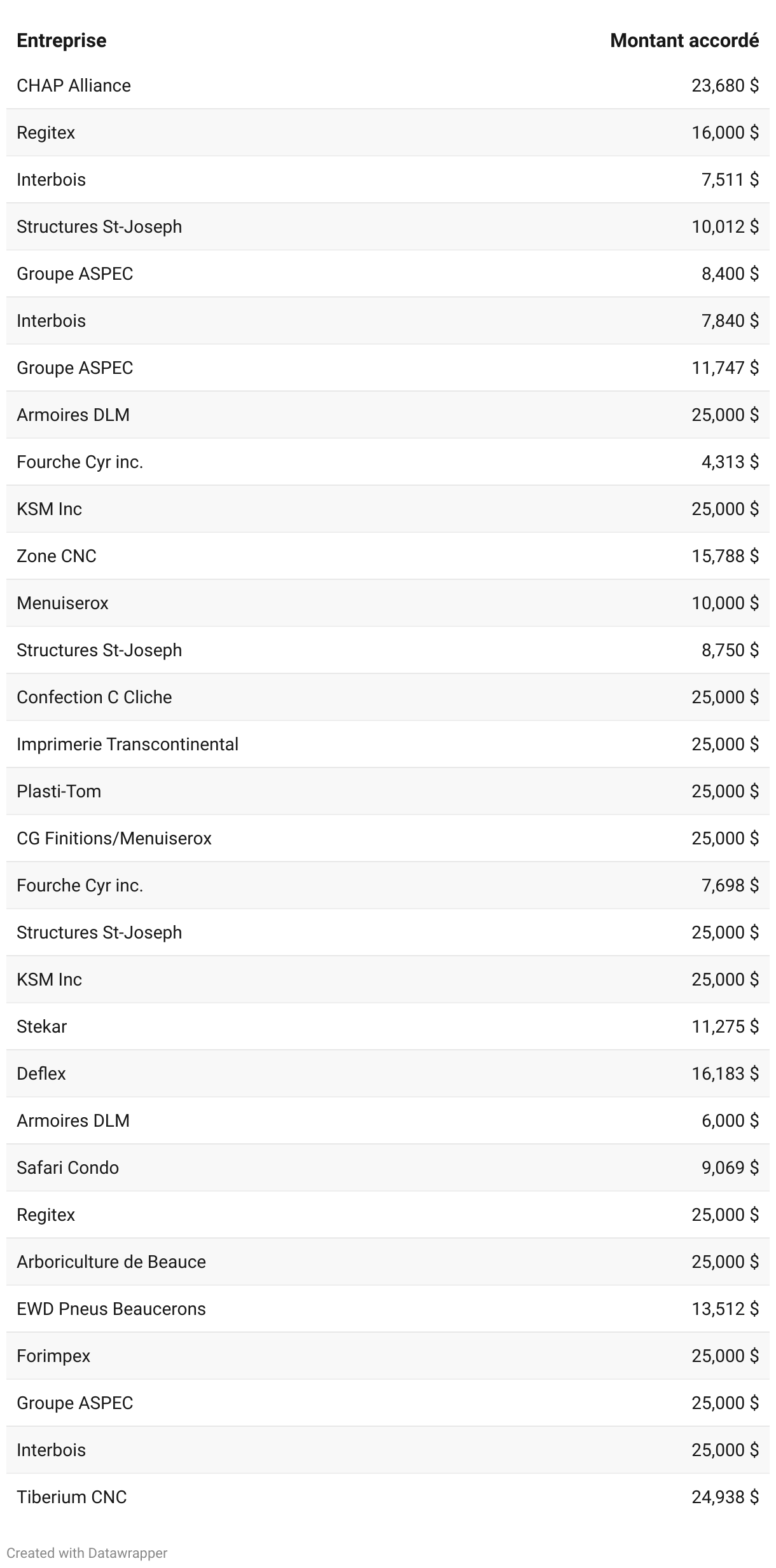The width and height of the screenshot is (776, 1568).
Task: Click the 23,680 $ amount cell
Action: point(724,86)
